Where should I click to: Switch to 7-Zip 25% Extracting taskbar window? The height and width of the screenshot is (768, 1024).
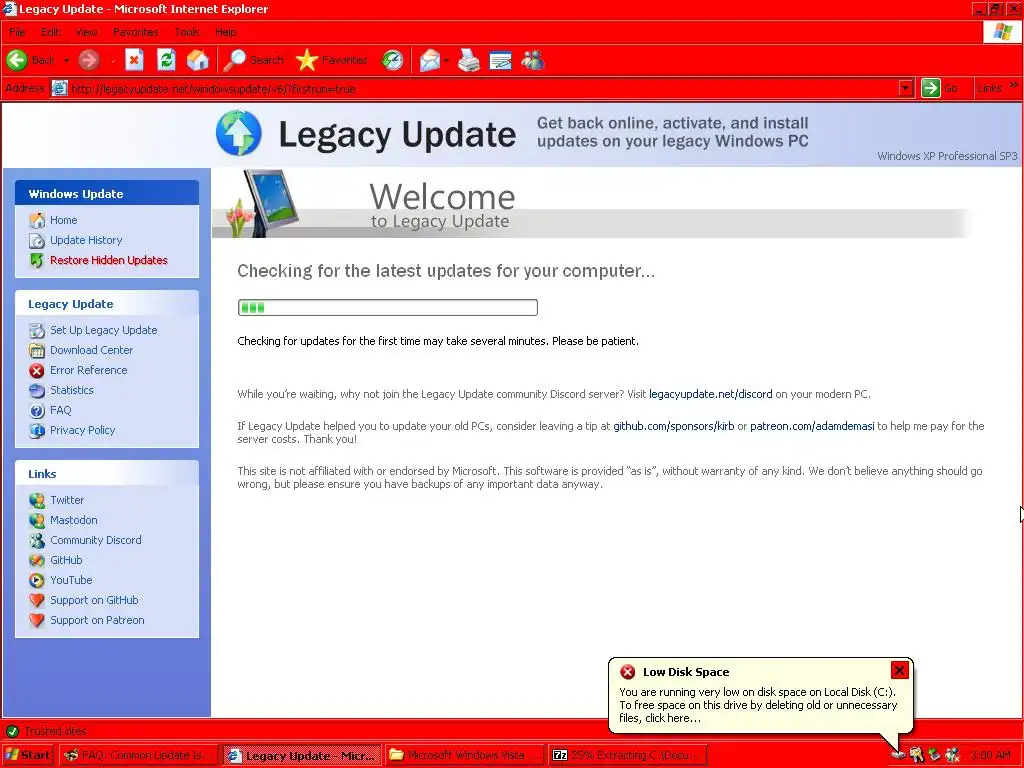pos(628,755)
